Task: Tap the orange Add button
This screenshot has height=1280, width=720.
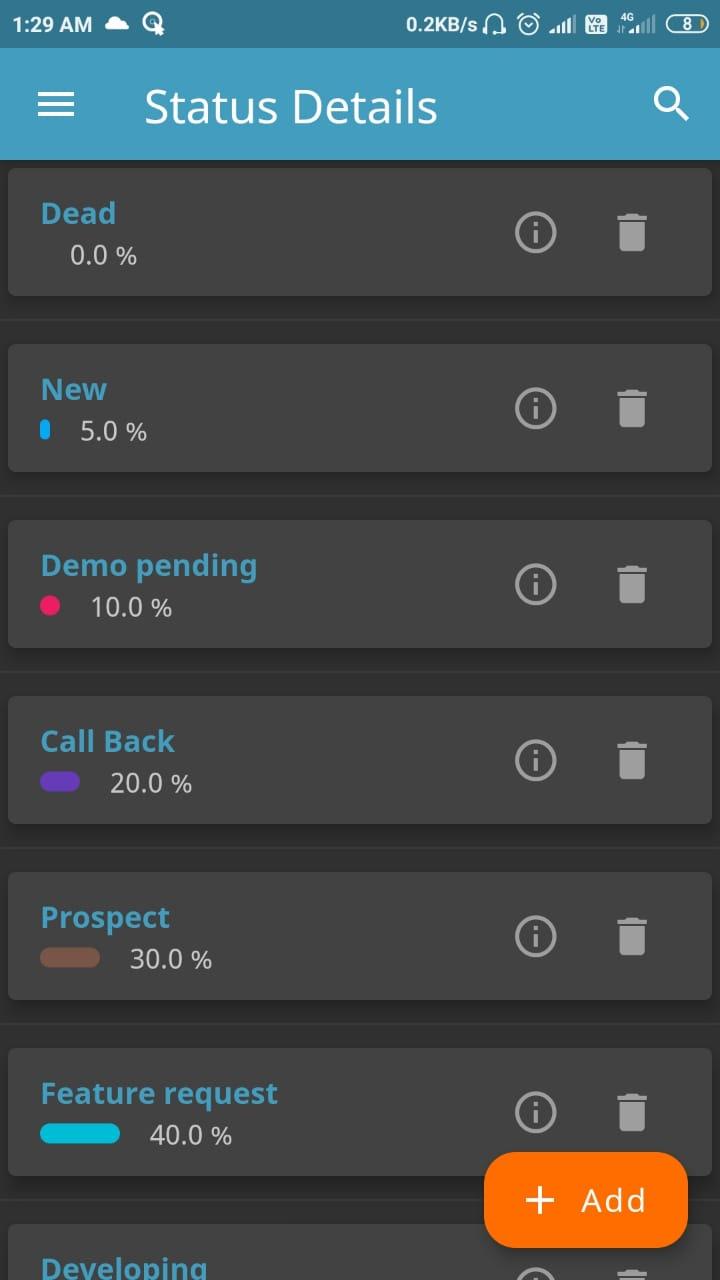Action: click(x=586, y=1200)
